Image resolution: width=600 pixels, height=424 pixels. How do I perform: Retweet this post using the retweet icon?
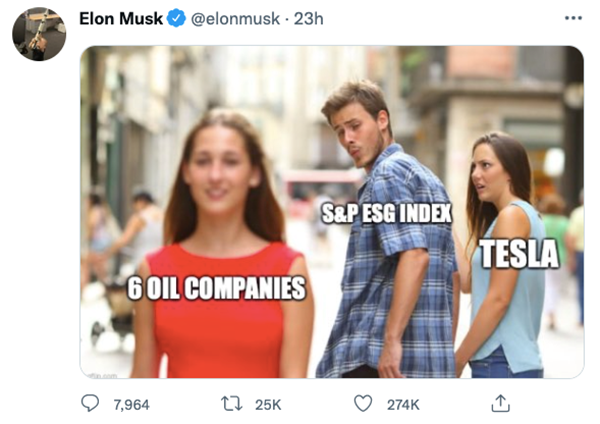[x=231, y=403]
